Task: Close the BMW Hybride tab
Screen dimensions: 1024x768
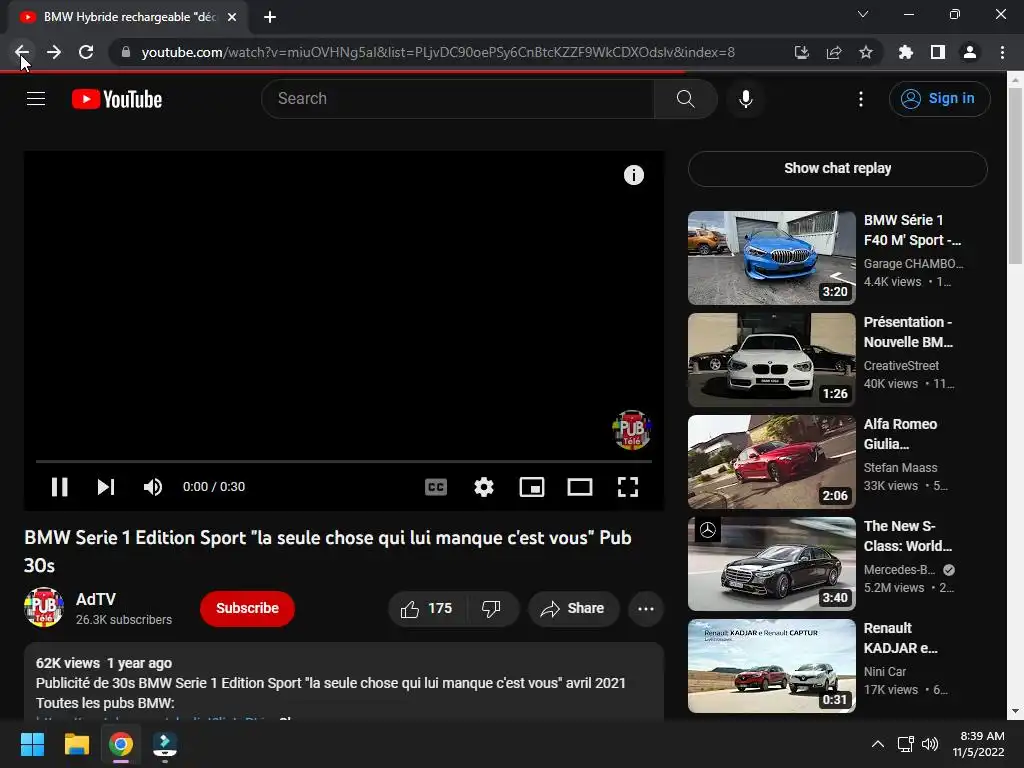Action: (232, 17)
